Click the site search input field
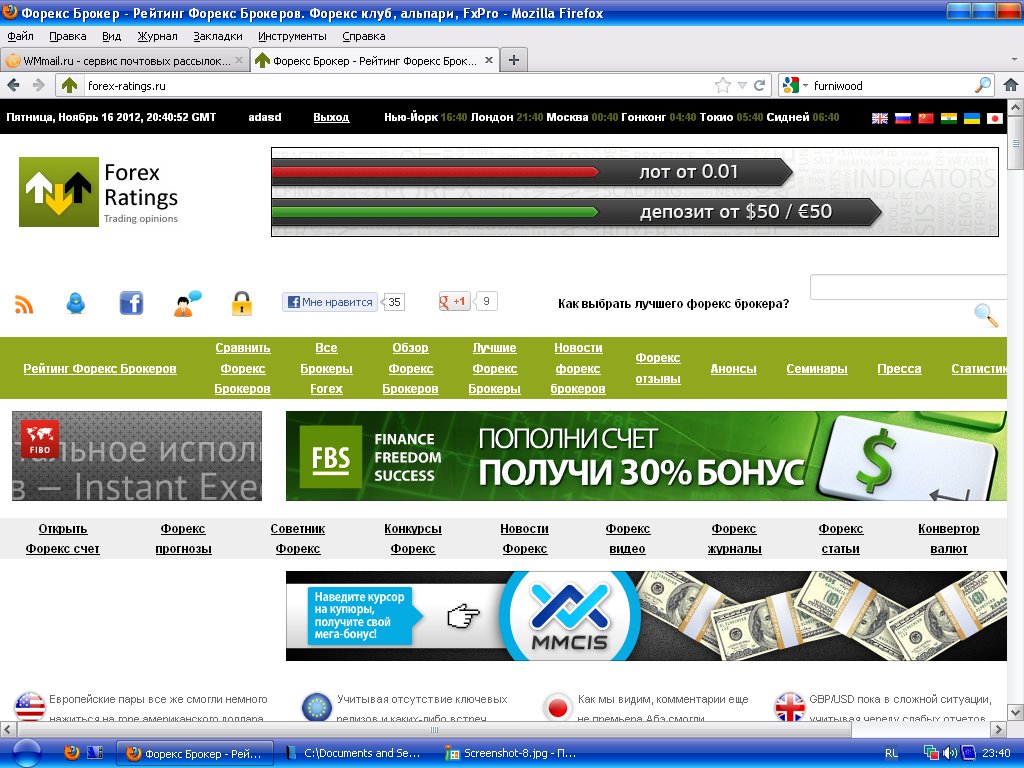 (x=908, y=287)
